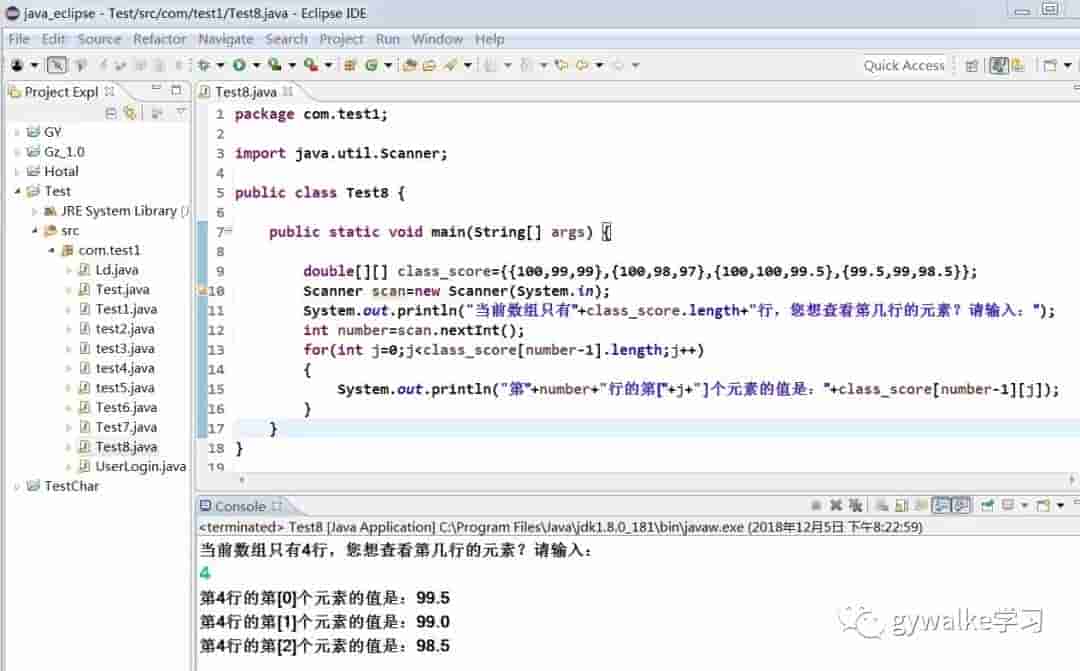The image size is (1080, 671).
Task: Toggle the highlighted toolbar selection-mode button
Action: 56,65
